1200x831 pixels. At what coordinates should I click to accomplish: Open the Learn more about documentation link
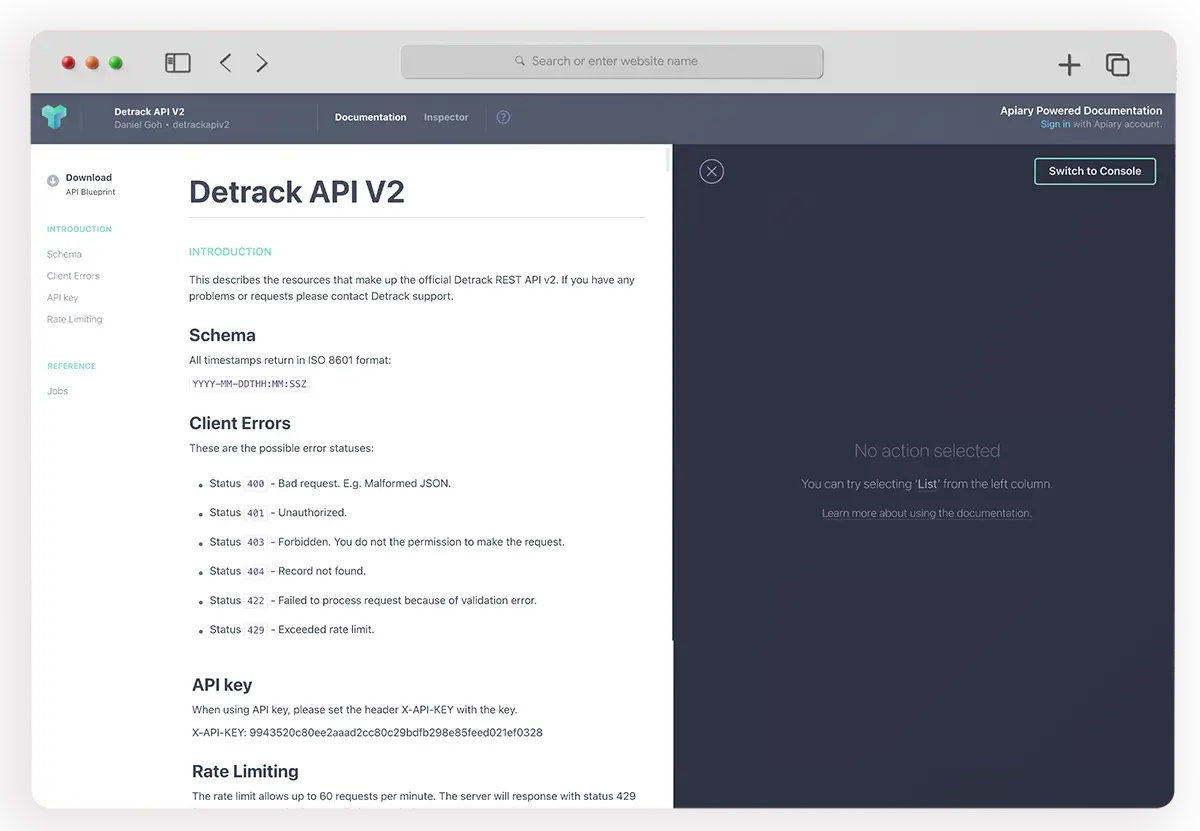point(926,512)
